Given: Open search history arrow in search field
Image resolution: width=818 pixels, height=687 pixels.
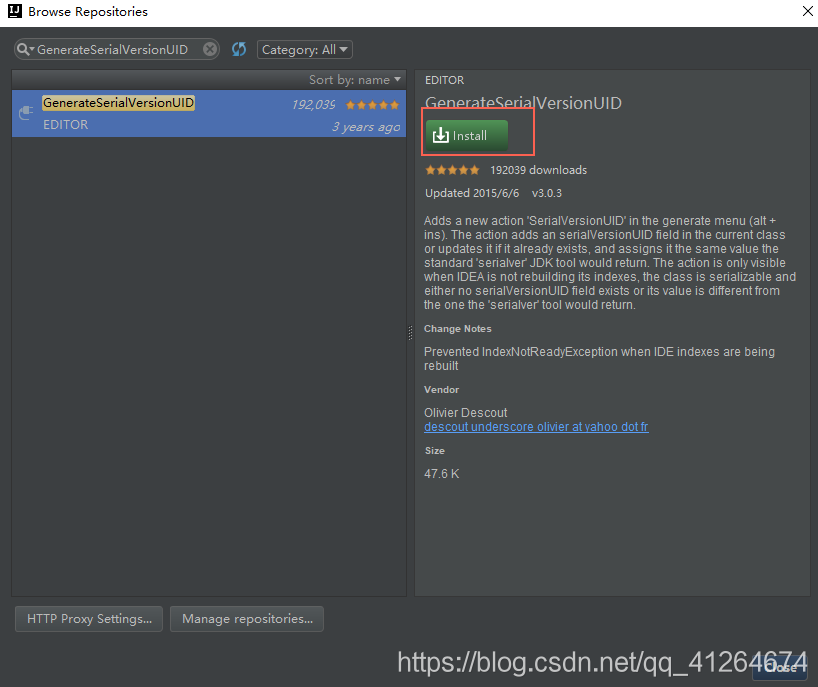Looking at the screenshot, I should tap(33, 48).
